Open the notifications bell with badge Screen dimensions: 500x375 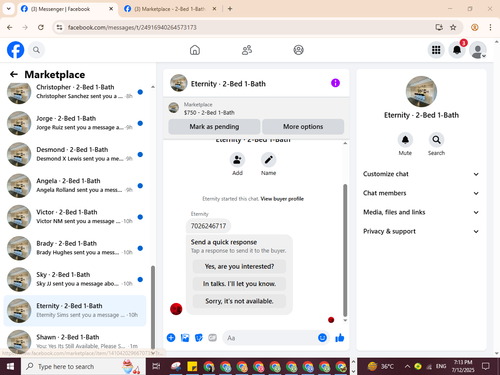tap(457, 50)
